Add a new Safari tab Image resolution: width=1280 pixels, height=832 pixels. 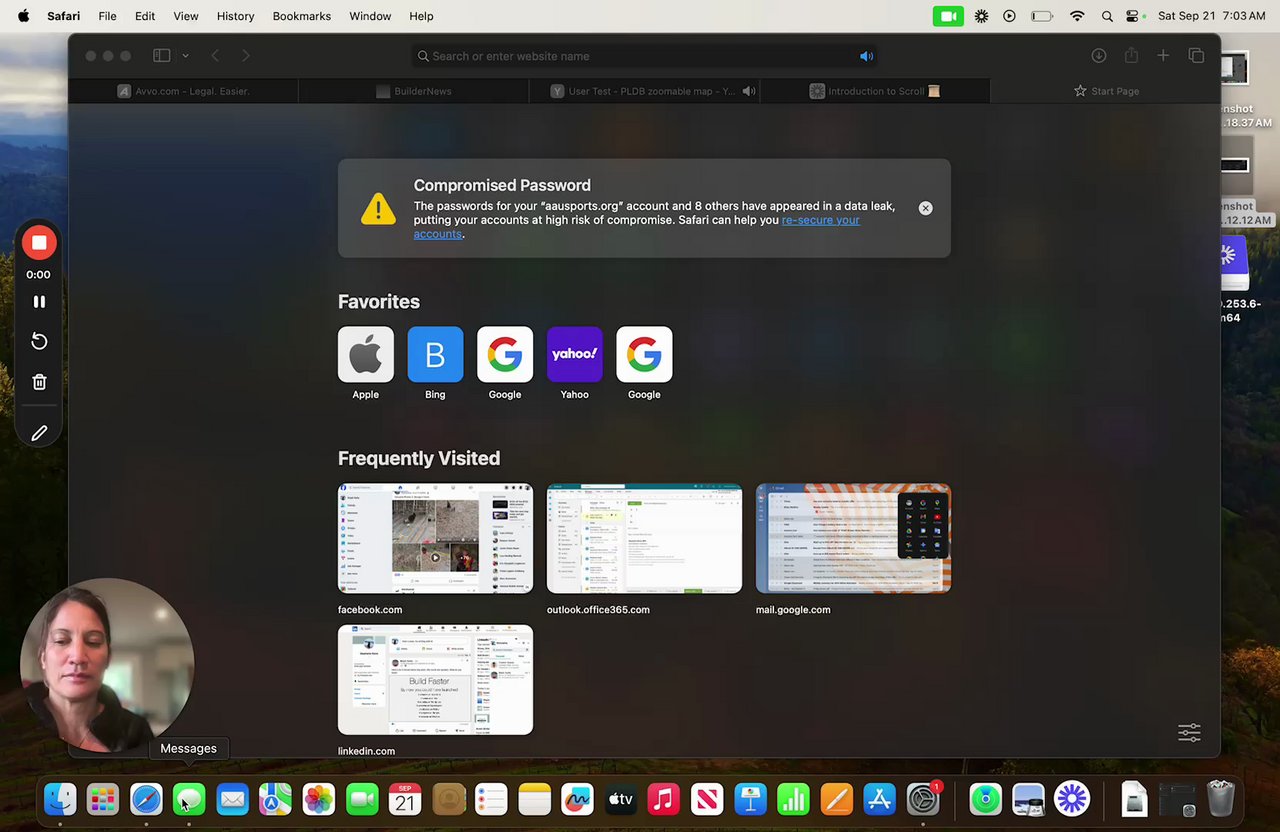[x=1163, y=56]
